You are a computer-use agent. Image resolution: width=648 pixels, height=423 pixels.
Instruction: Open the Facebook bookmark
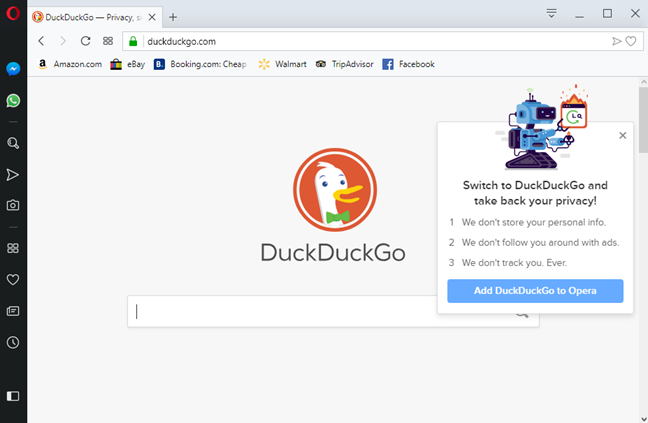pyautogui.click(x=408, y=64)
